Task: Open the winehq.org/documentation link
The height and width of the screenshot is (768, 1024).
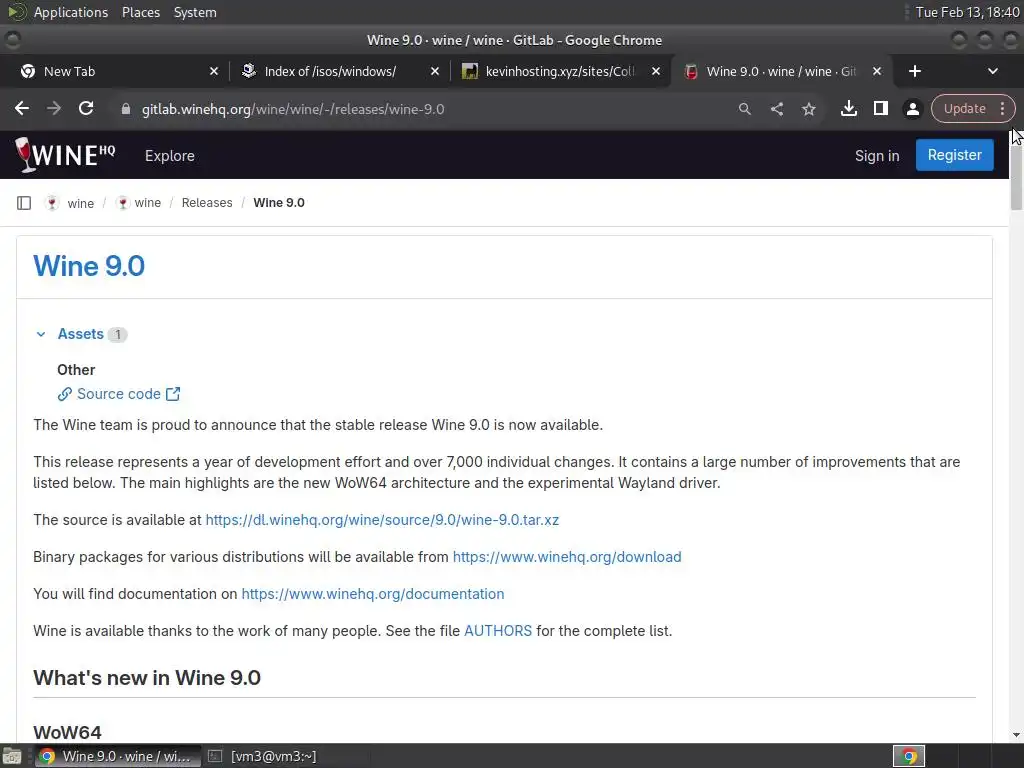Action: click(373, 594)
